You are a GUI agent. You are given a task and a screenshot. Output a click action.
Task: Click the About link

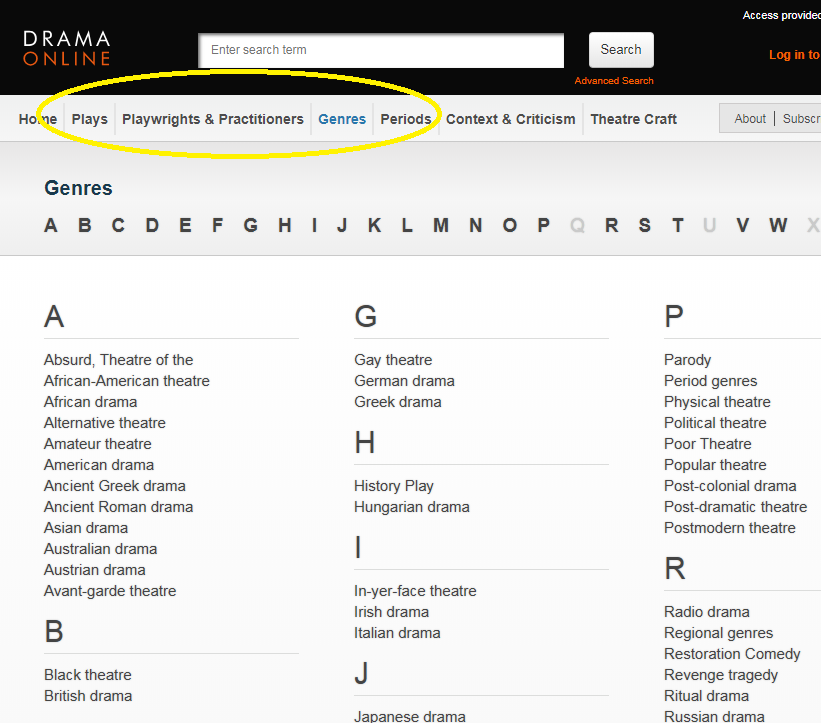750,119
